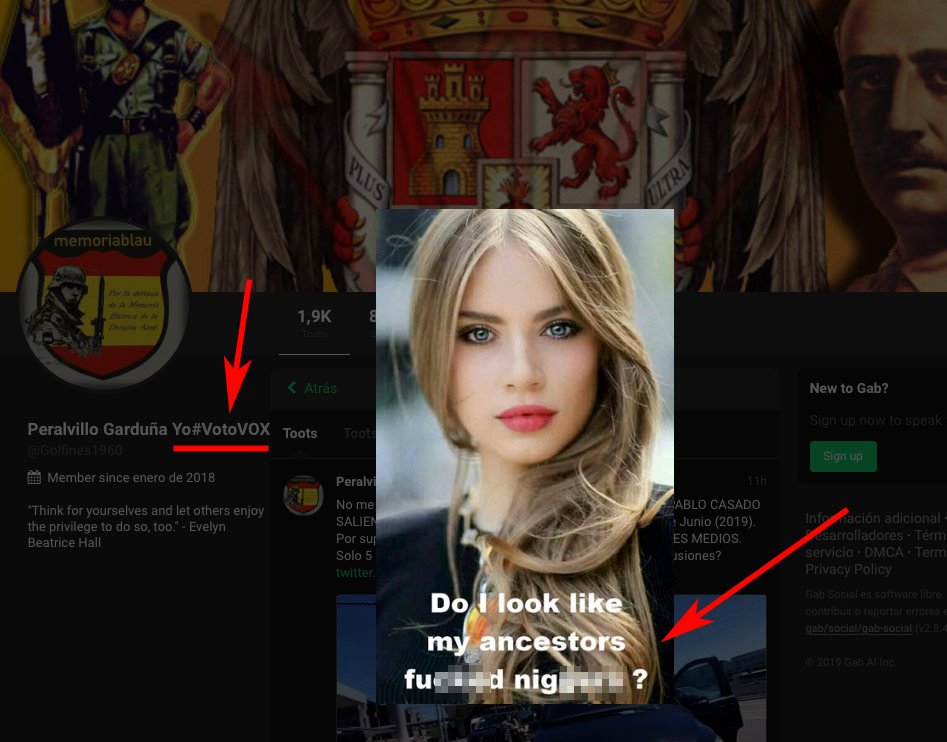The image size is (947, 742).
Task: Open the gab/social/gab-social source link
Action: [x=858, y=628]
